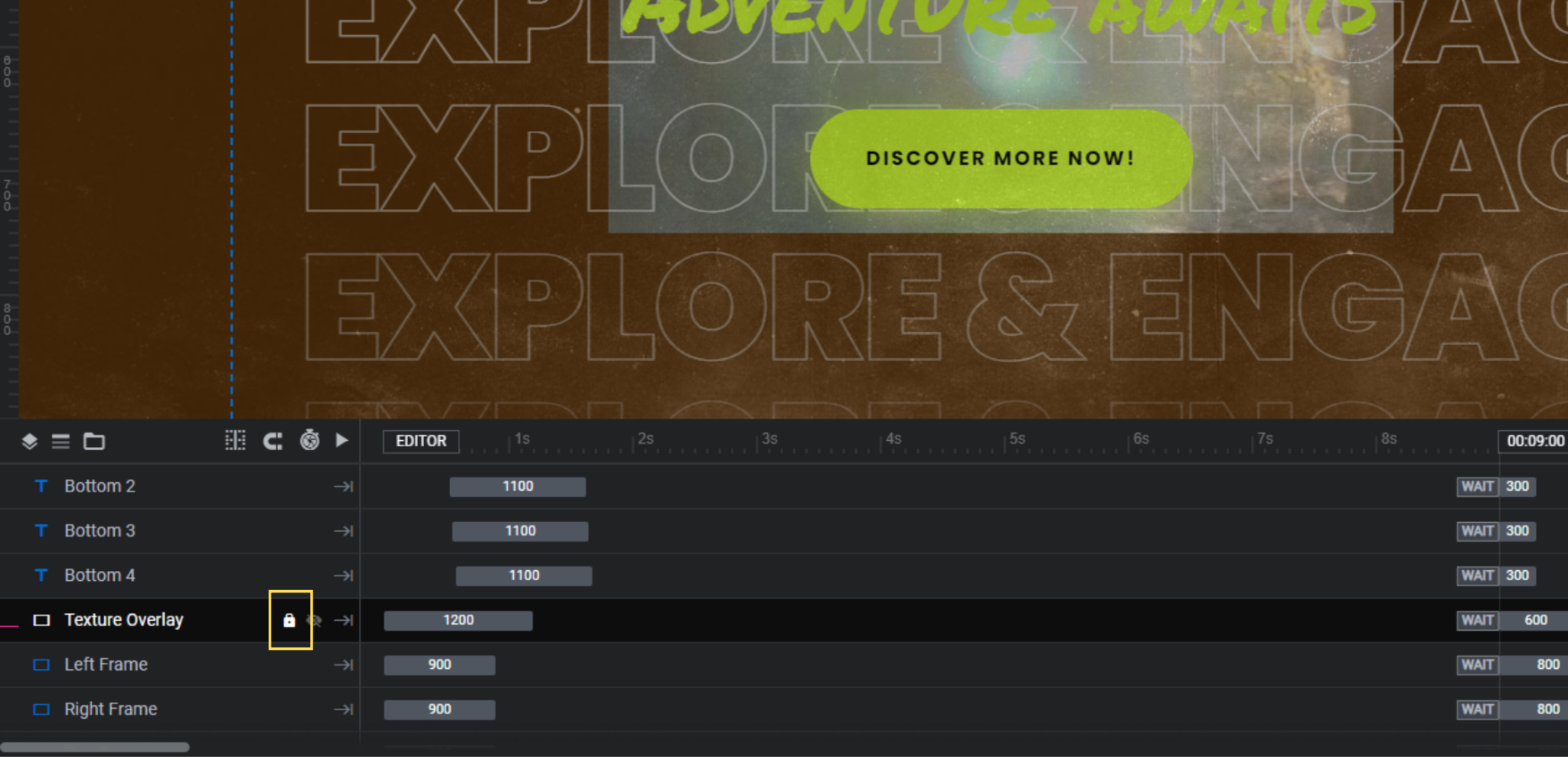The height and width of the screenshot is (757, 1568).
Task: Click the text type icon of Bottom 3
Action: (41, 530)
